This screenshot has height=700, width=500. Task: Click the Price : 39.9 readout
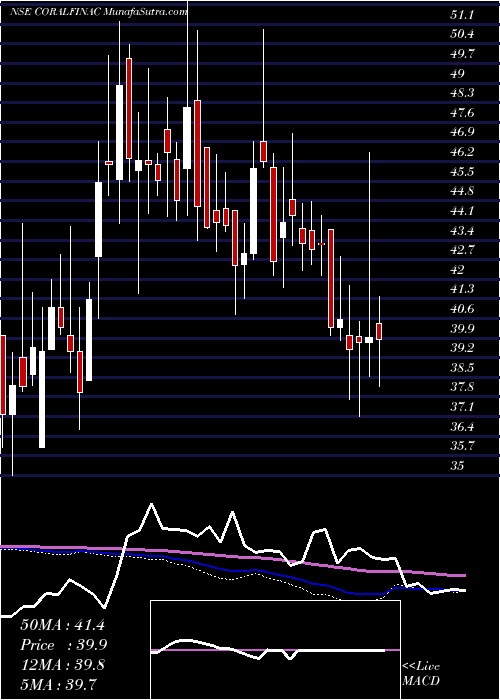63,644
